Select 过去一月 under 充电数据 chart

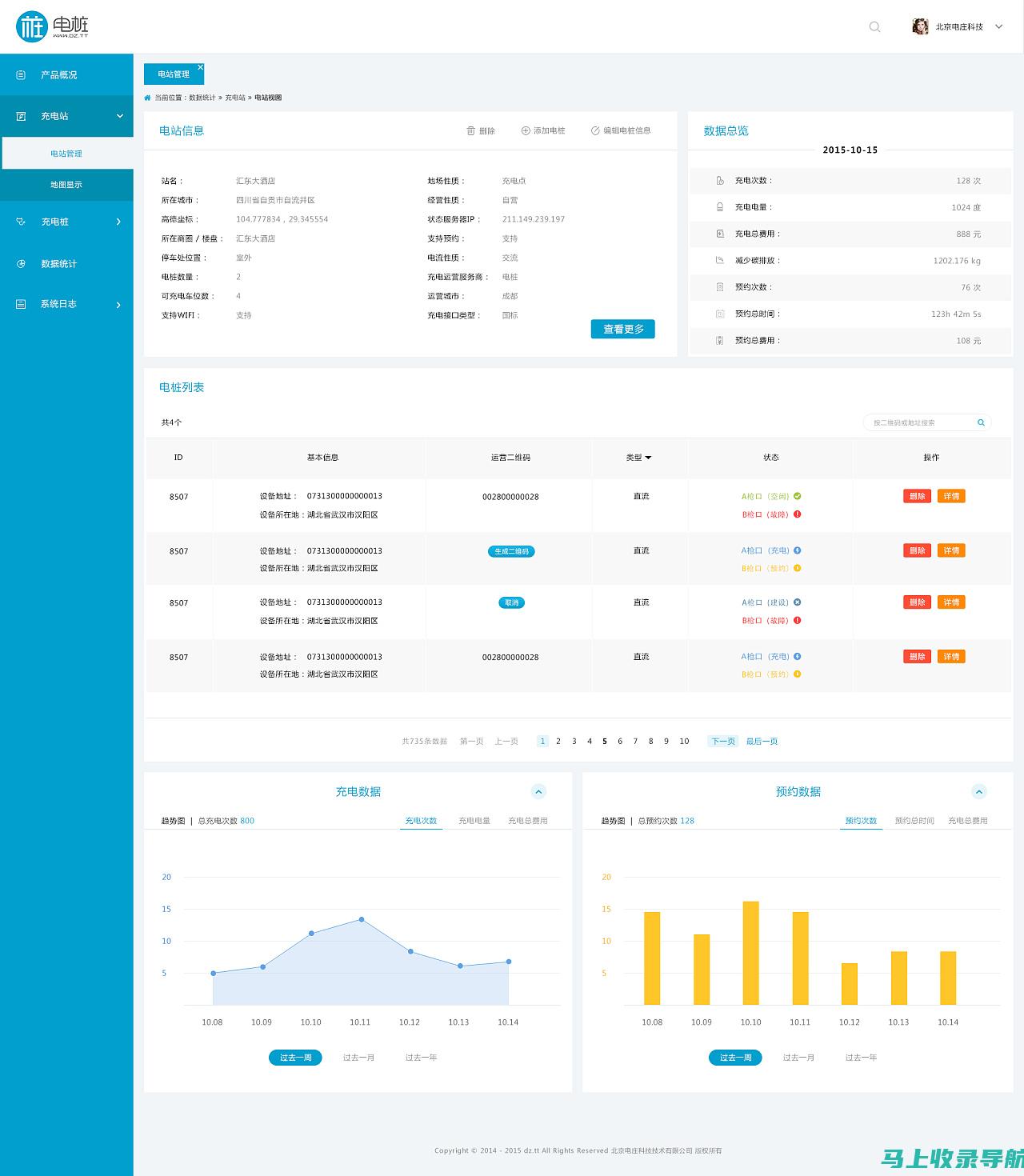[x=358, y=1058]
